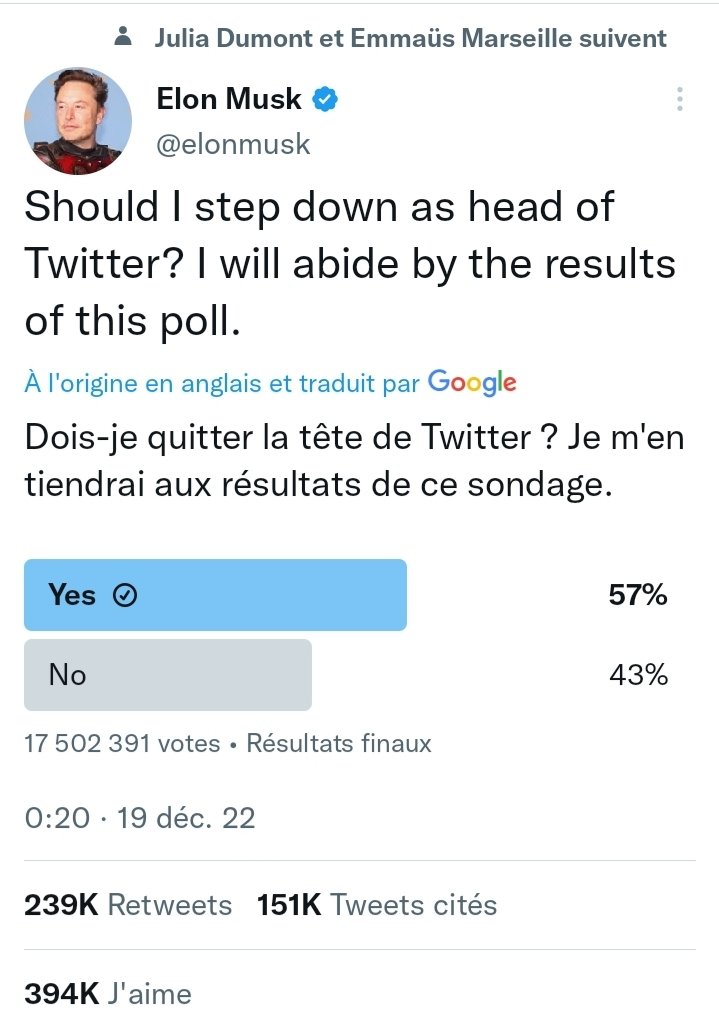Open the round profile avatar picture

pyautogui.click(x=78, y=121)
